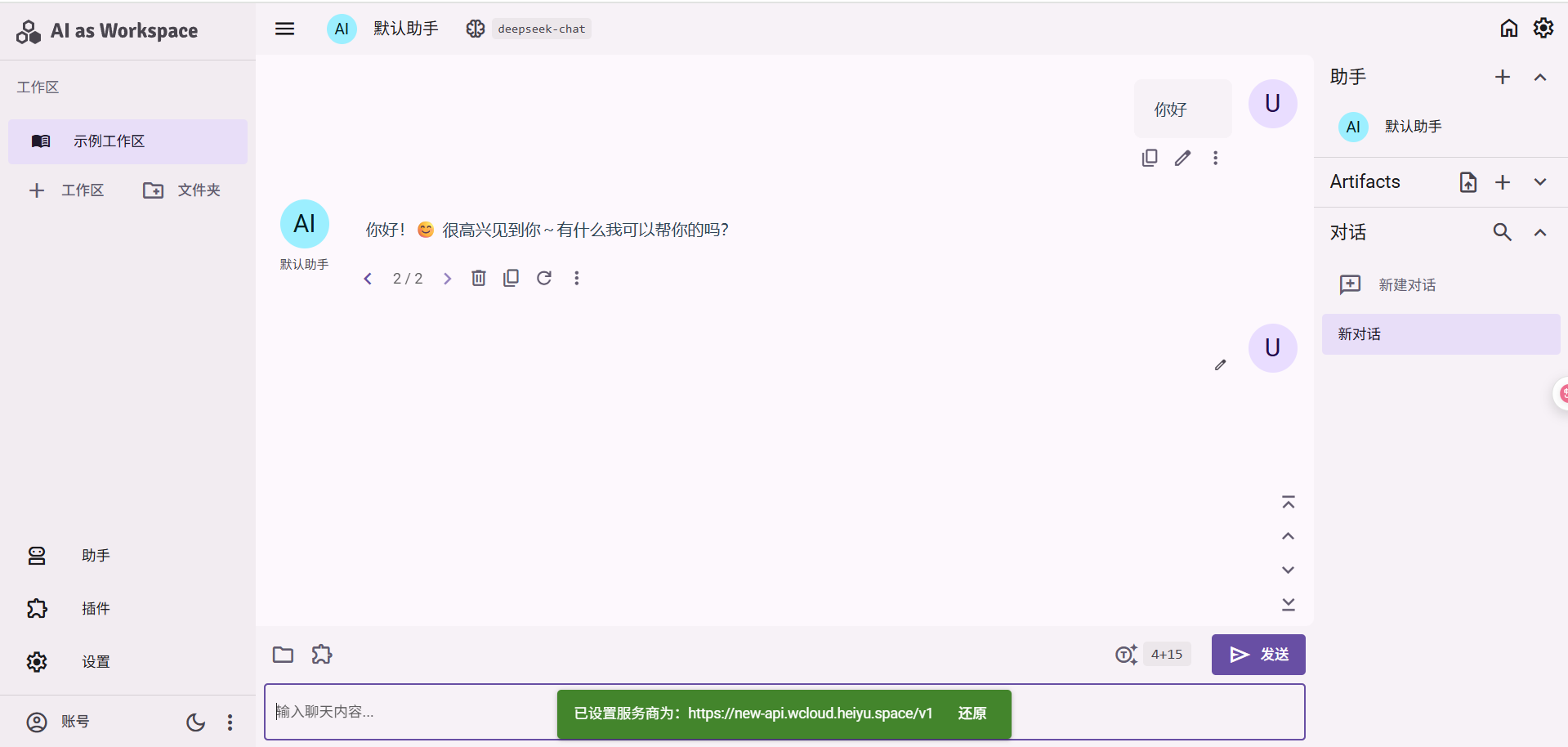Search conversations with the magnifier icon

pos(1502,232)
